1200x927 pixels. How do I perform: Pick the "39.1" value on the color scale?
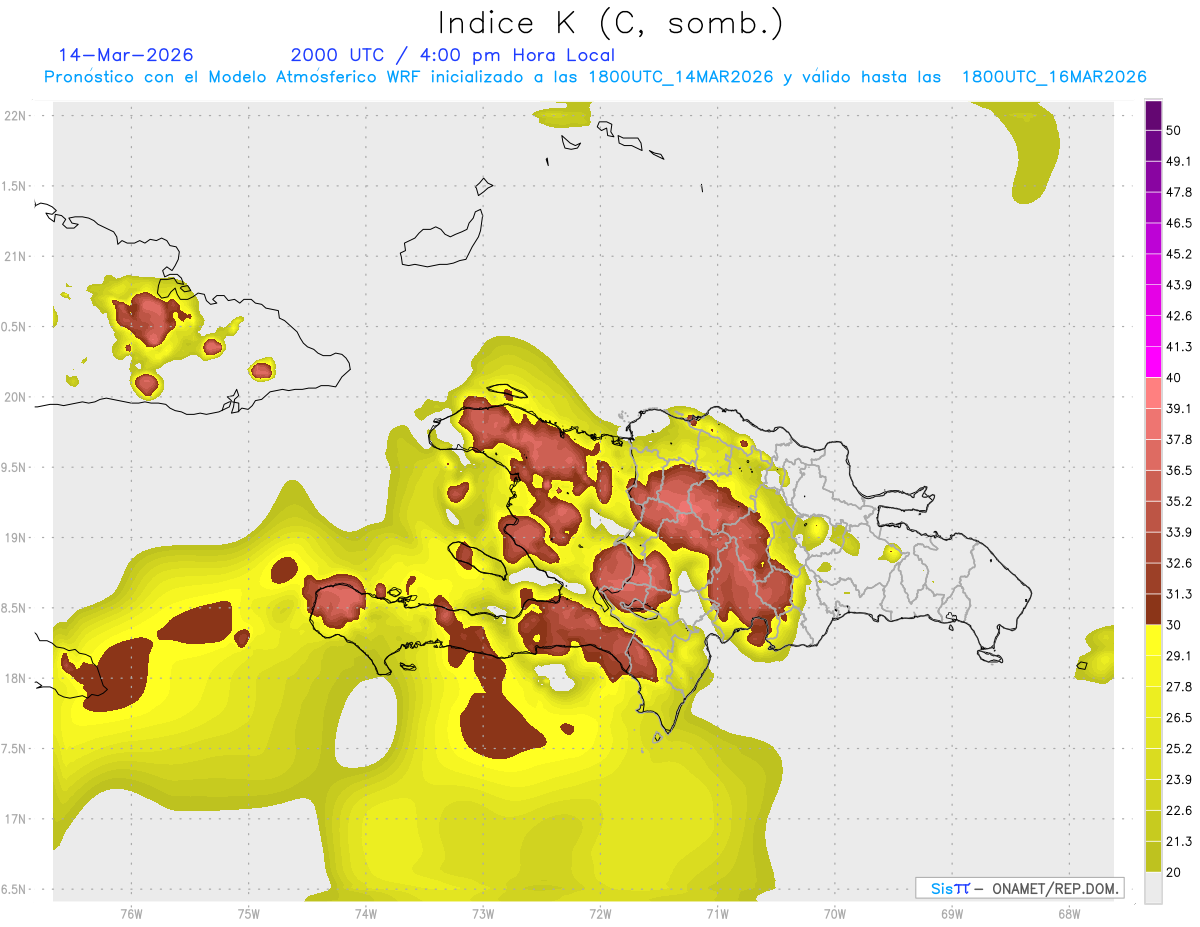click(x=1179, y=408)
